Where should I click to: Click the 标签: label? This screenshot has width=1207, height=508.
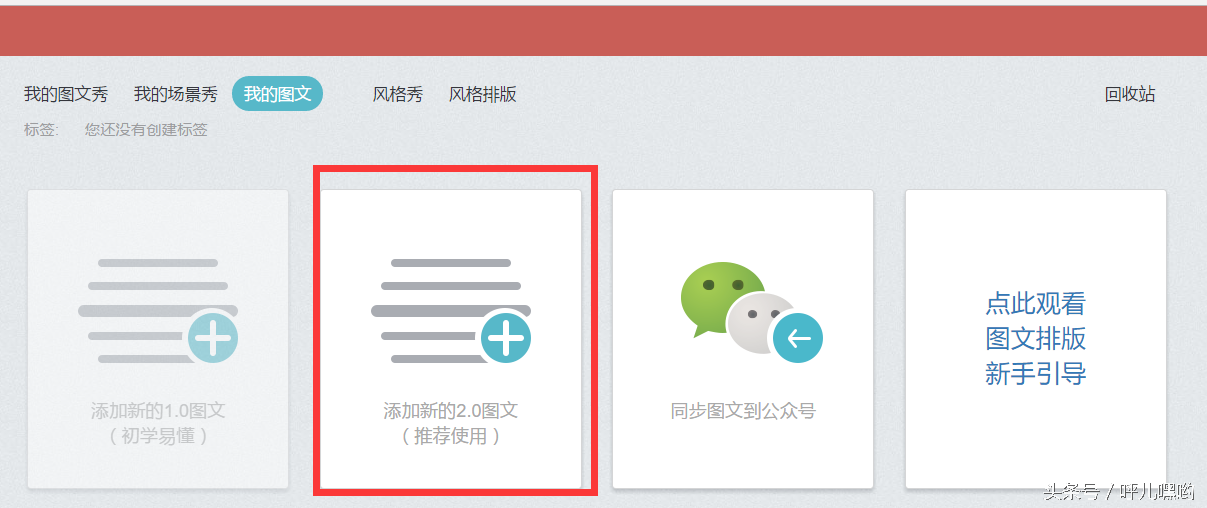click(41, 130)
